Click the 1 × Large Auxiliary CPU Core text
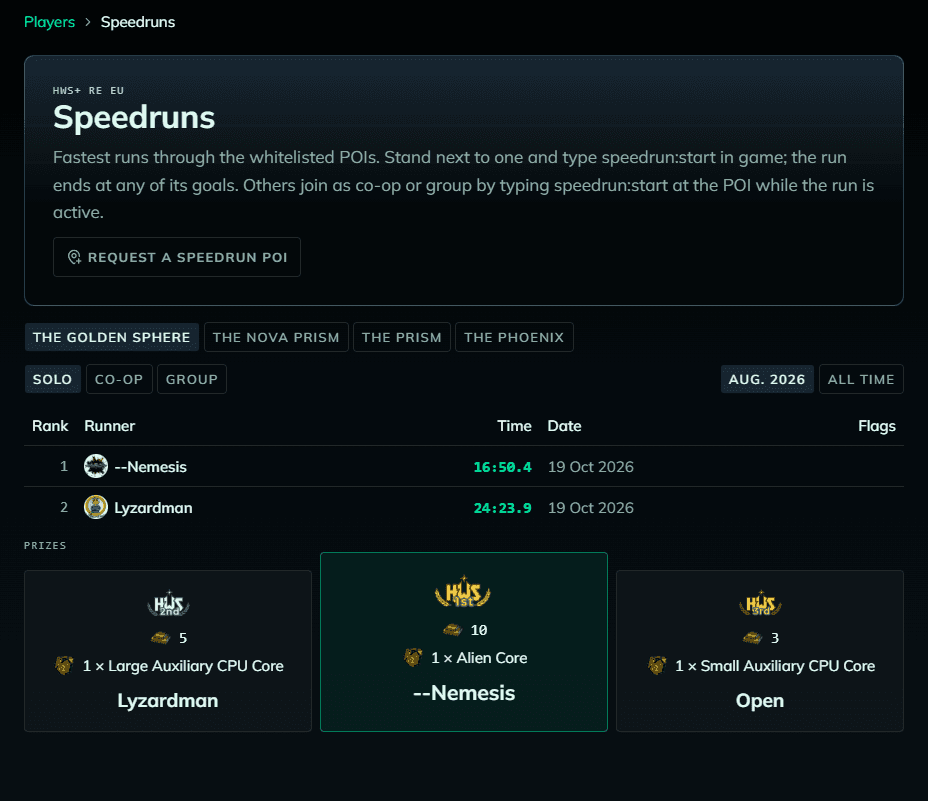The width and height of the screenshot is (928, 801). click(x=183, y=666)
